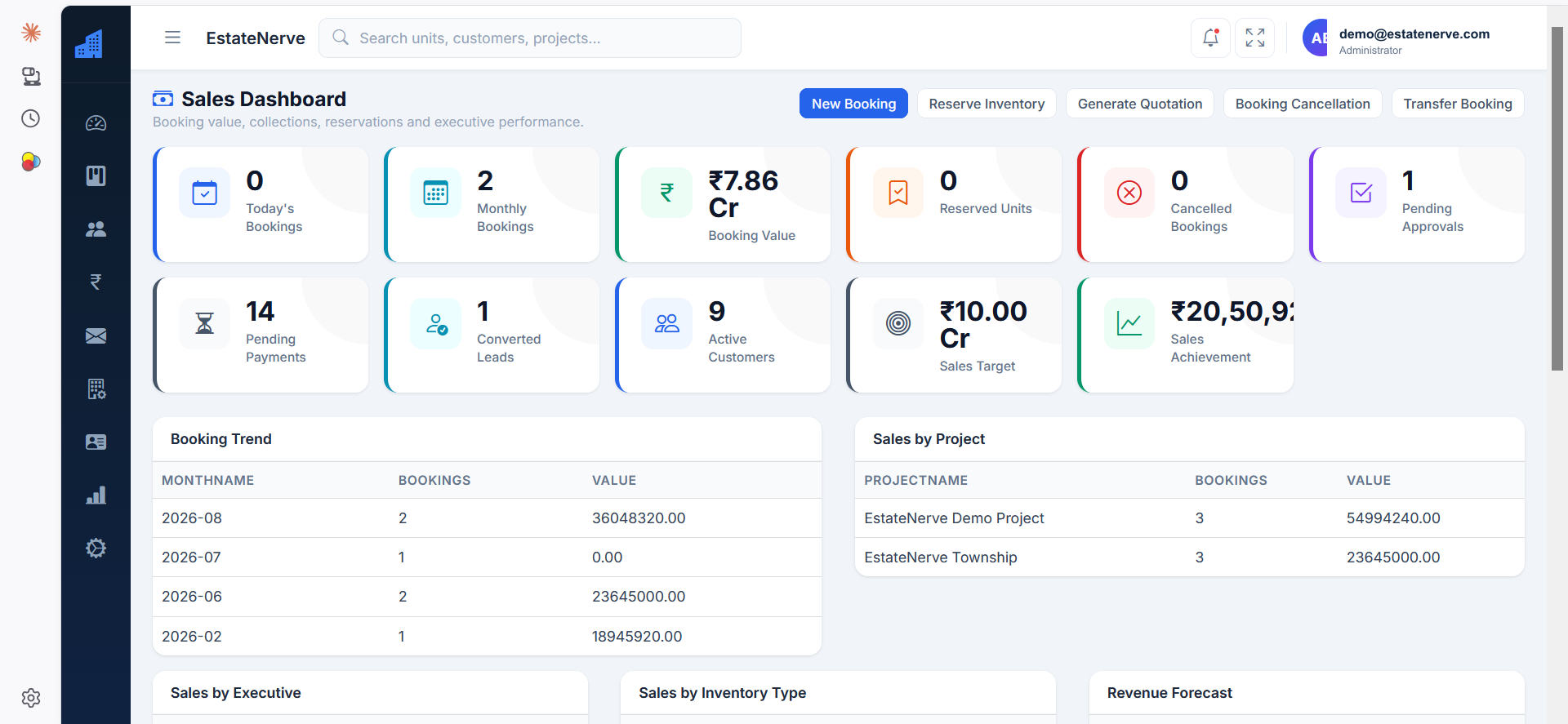Click EstateNerve Township row

point(1189,557)
